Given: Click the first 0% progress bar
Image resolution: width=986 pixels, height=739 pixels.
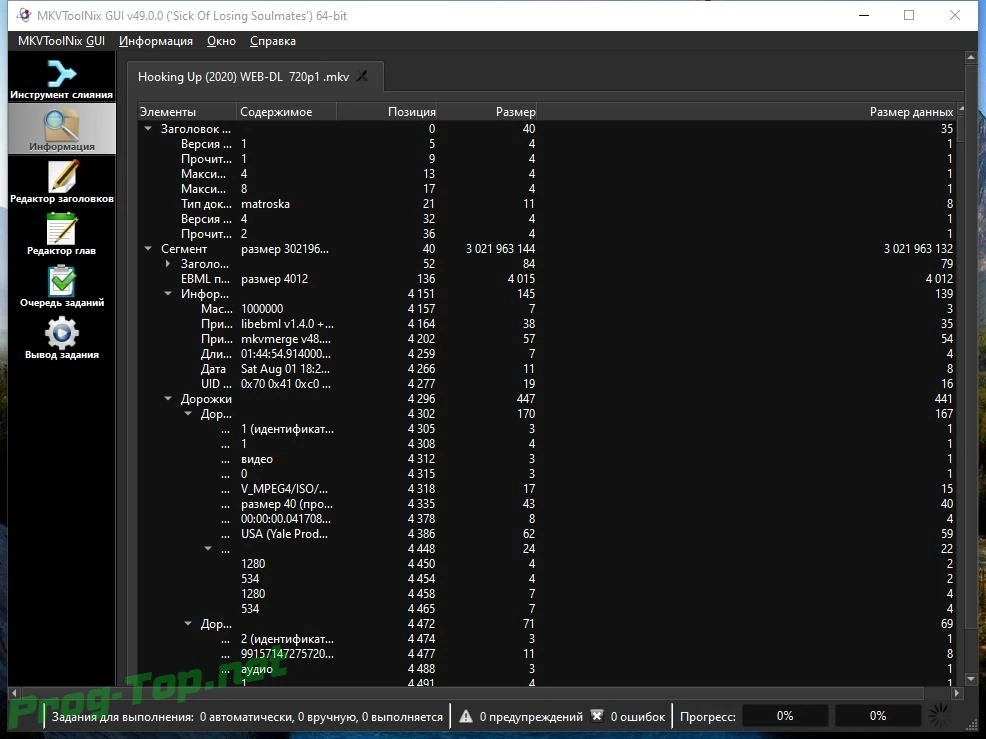Looking at the screenshot, I should click(785, 716).
